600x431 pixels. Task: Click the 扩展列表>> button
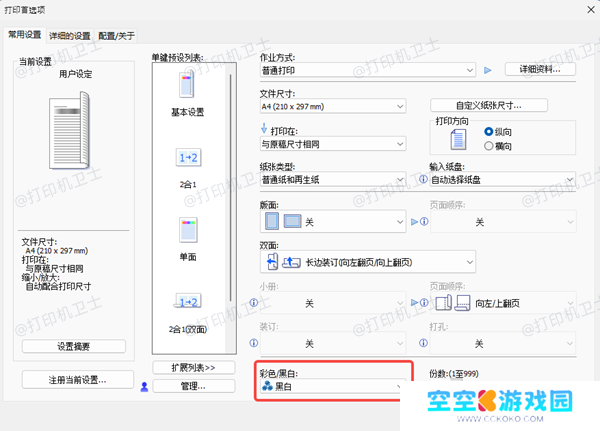[x=193, y=367]
